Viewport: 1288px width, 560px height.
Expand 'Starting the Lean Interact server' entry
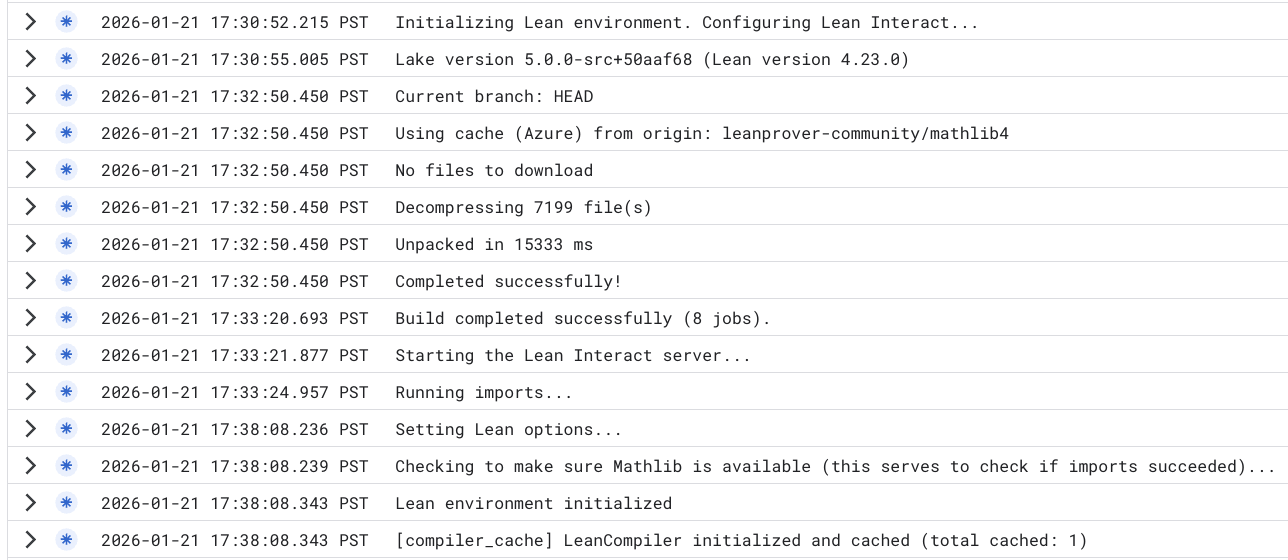click(30, 355)
